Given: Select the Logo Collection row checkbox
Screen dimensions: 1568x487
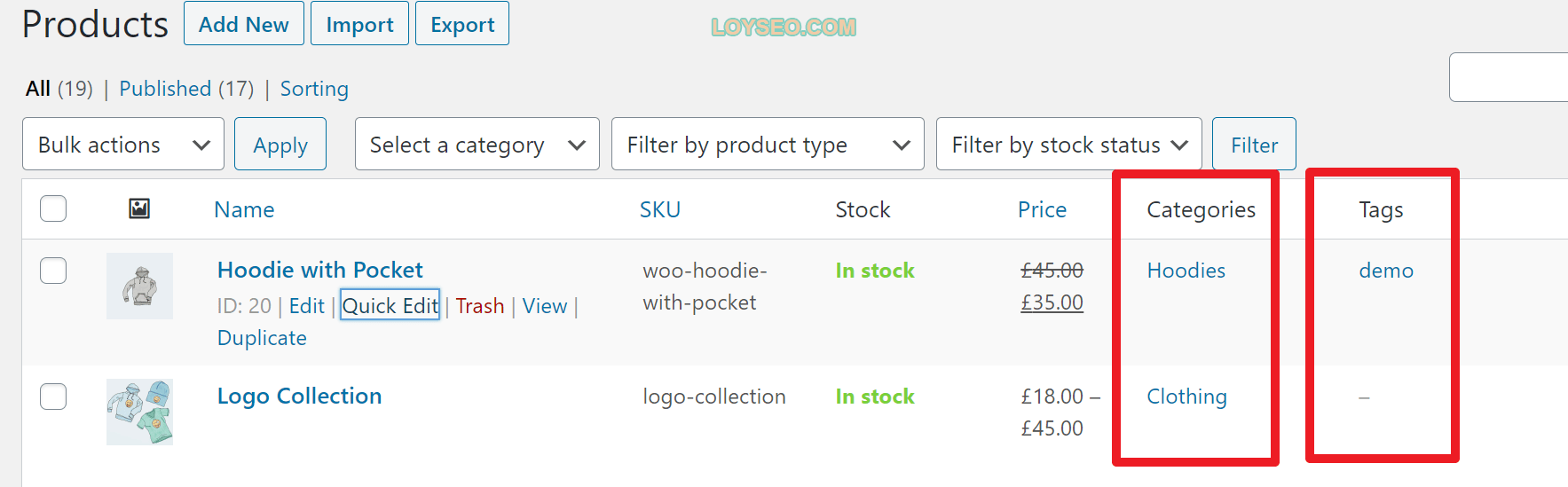Looking at the screenshot, I should pos(53,397).
